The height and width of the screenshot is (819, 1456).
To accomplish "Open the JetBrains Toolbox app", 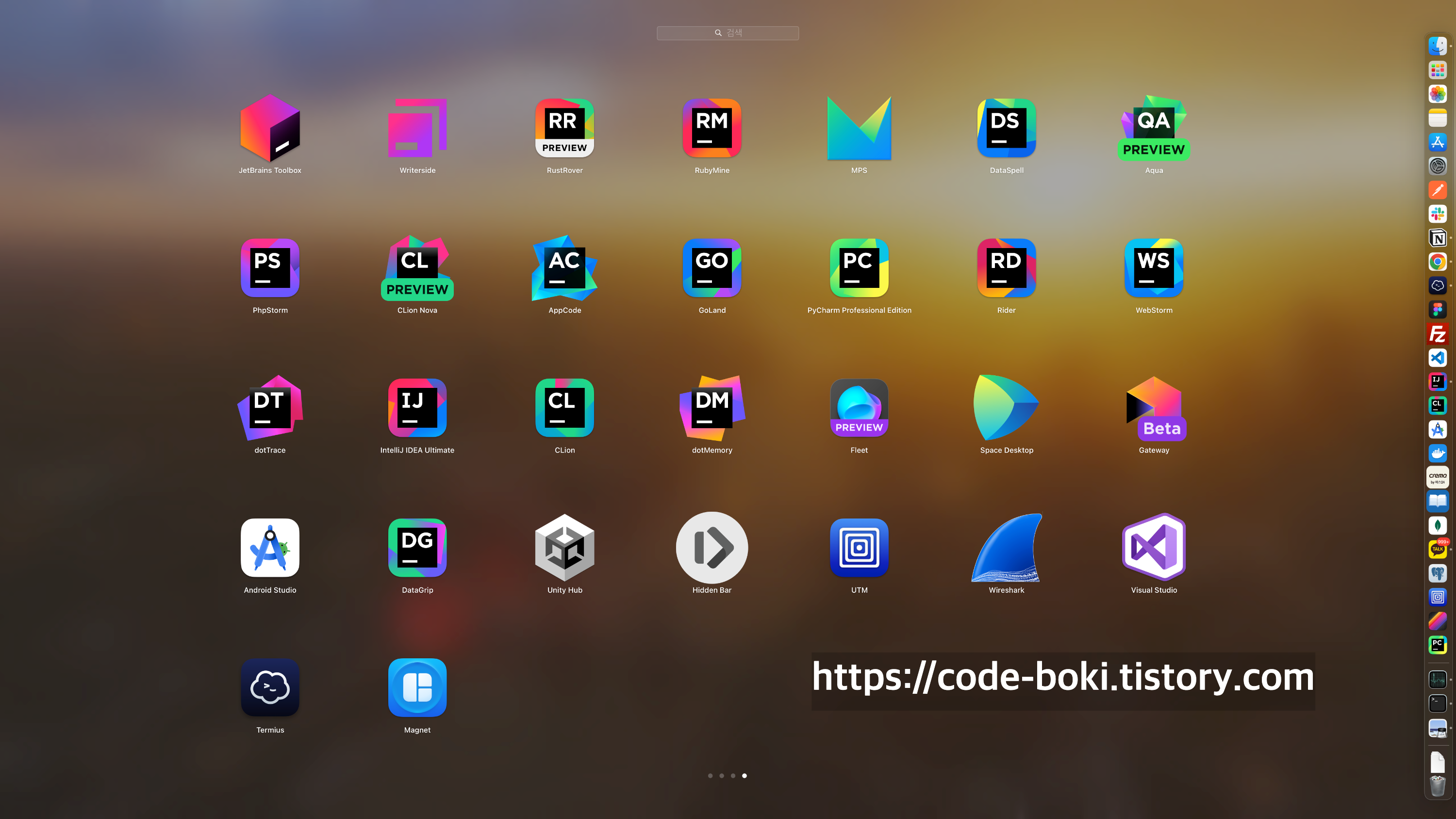I will (270, 128).
